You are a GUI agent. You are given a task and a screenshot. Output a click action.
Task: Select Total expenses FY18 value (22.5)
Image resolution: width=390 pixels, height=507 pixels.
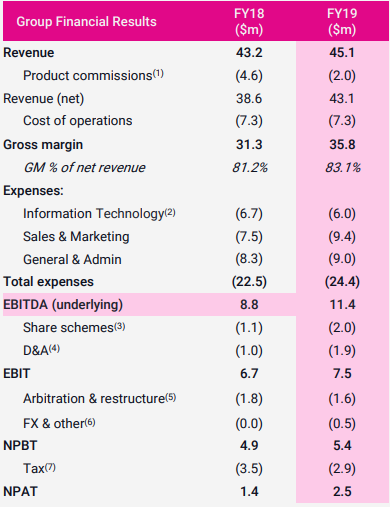pos(249,282)
